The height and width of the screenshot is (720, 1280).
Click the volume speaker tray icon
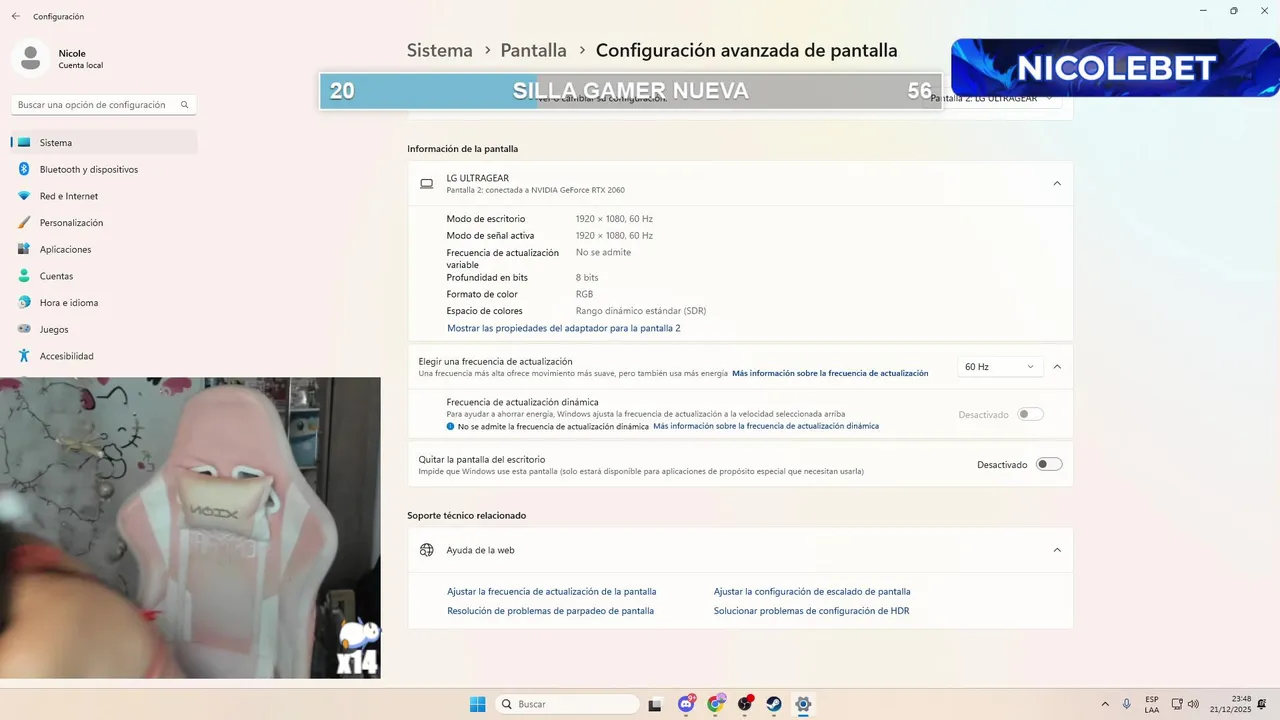(1194, 704)
